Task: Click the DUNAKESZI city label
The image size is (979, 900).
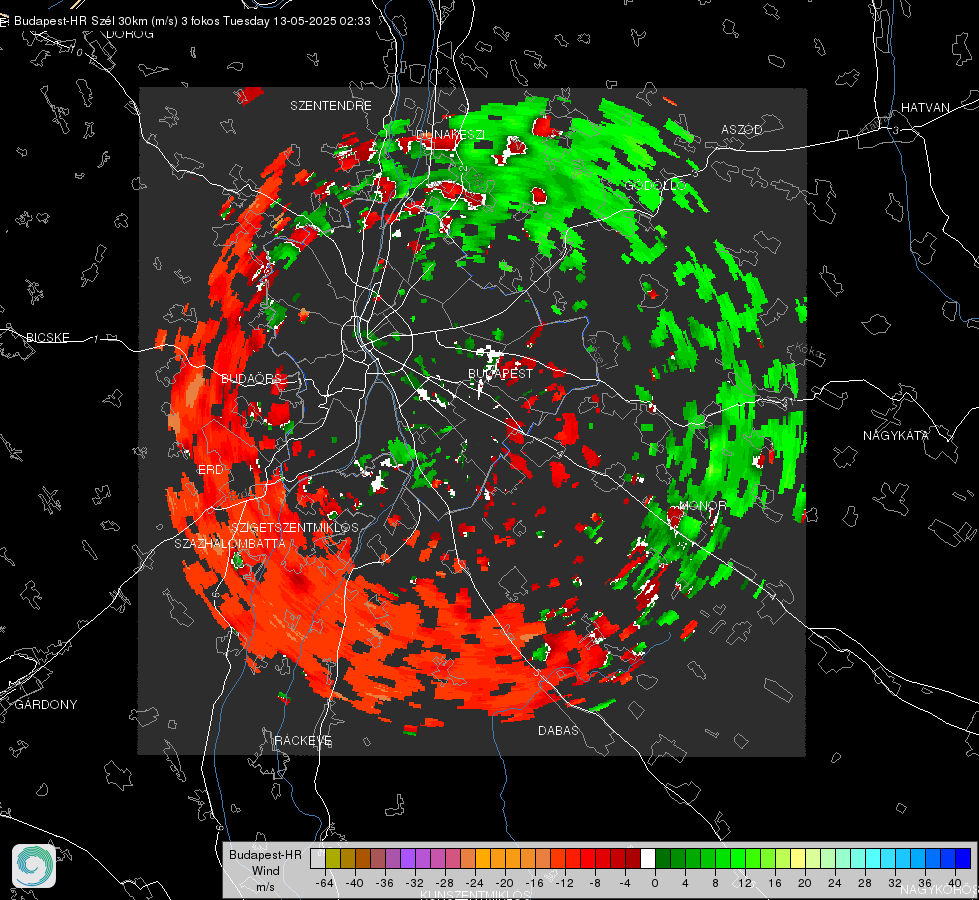Action: tap(450, 134)
